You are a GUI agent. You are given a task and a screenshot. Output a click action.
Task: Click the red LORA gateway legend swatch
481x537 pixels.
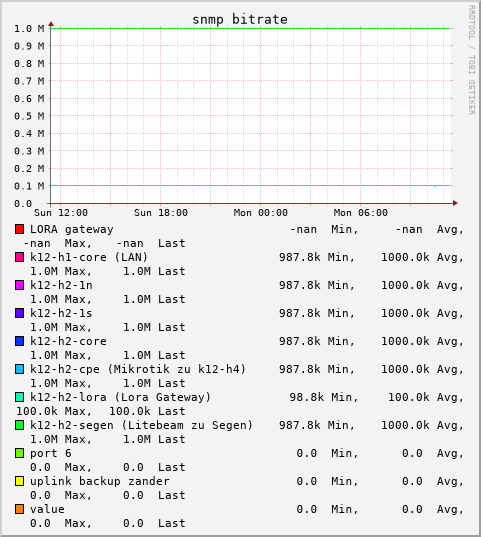point(20,229)
